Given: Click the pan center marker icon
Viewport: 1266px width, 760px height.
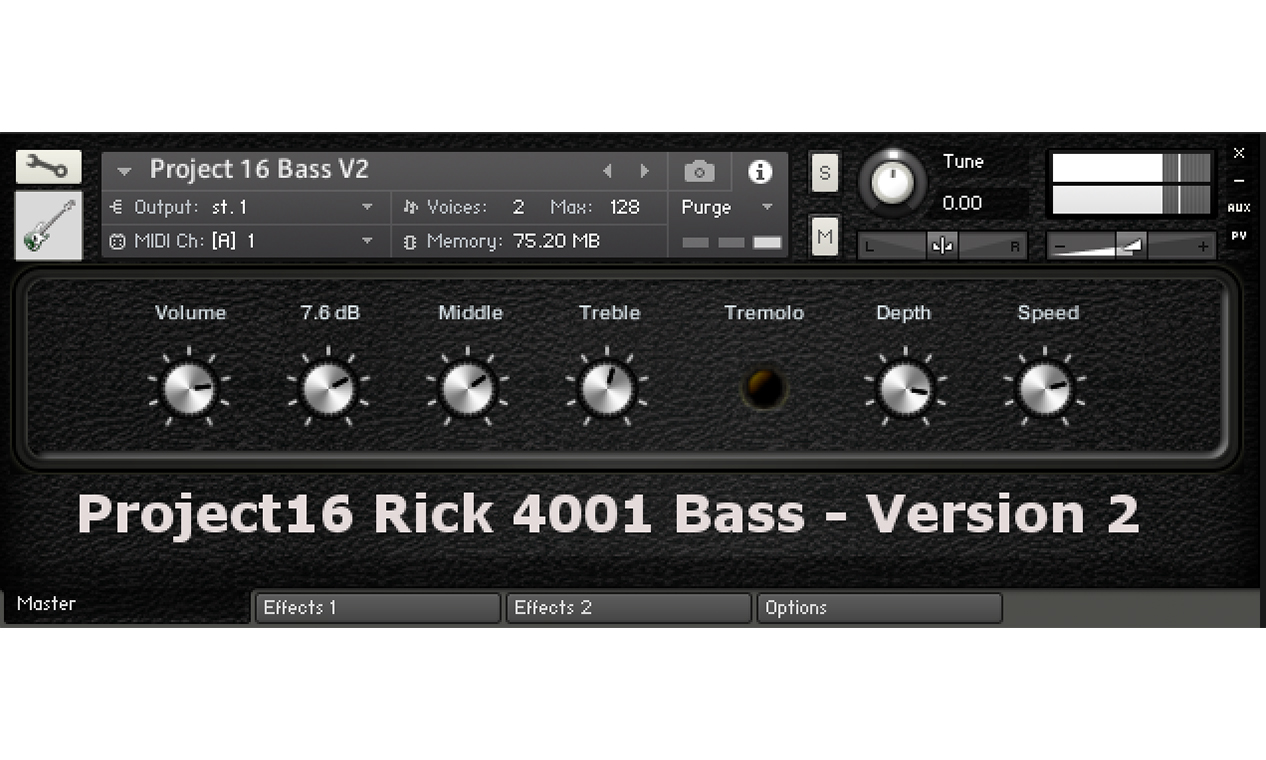Looking at the screenshot, I should pyautogui.click(x=942, y=246).
